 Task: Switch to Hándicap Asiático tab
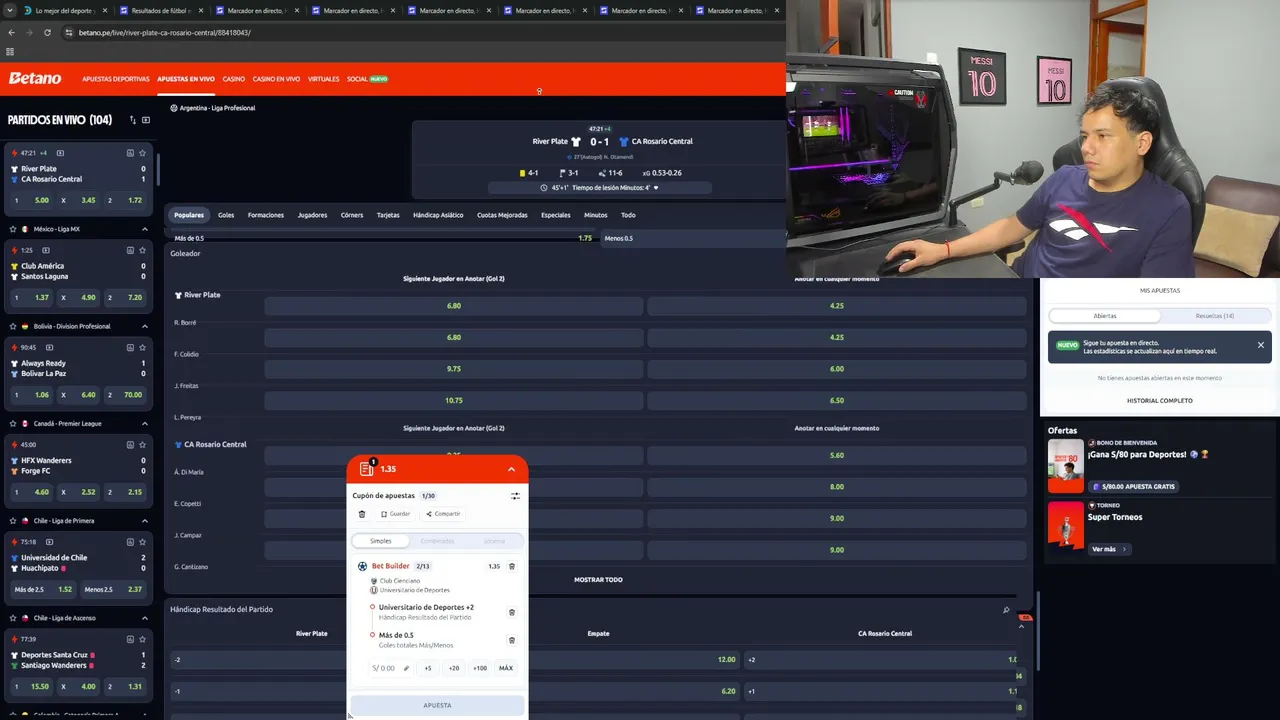pyautogui.click(x=438, y=215)
